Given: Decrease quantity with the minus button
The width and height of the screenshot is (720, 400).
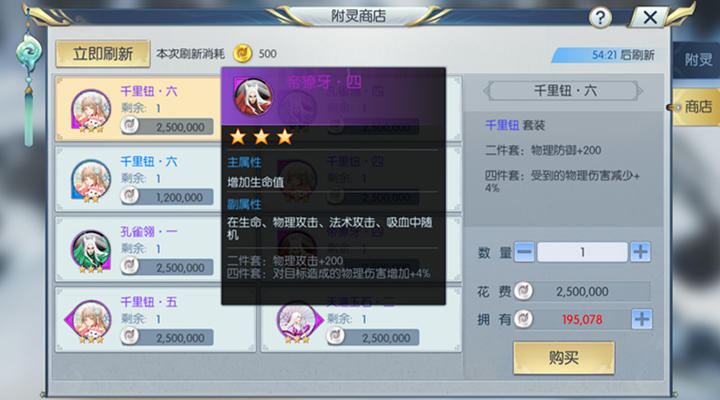Looking at the screenshot, I should 524,252.
